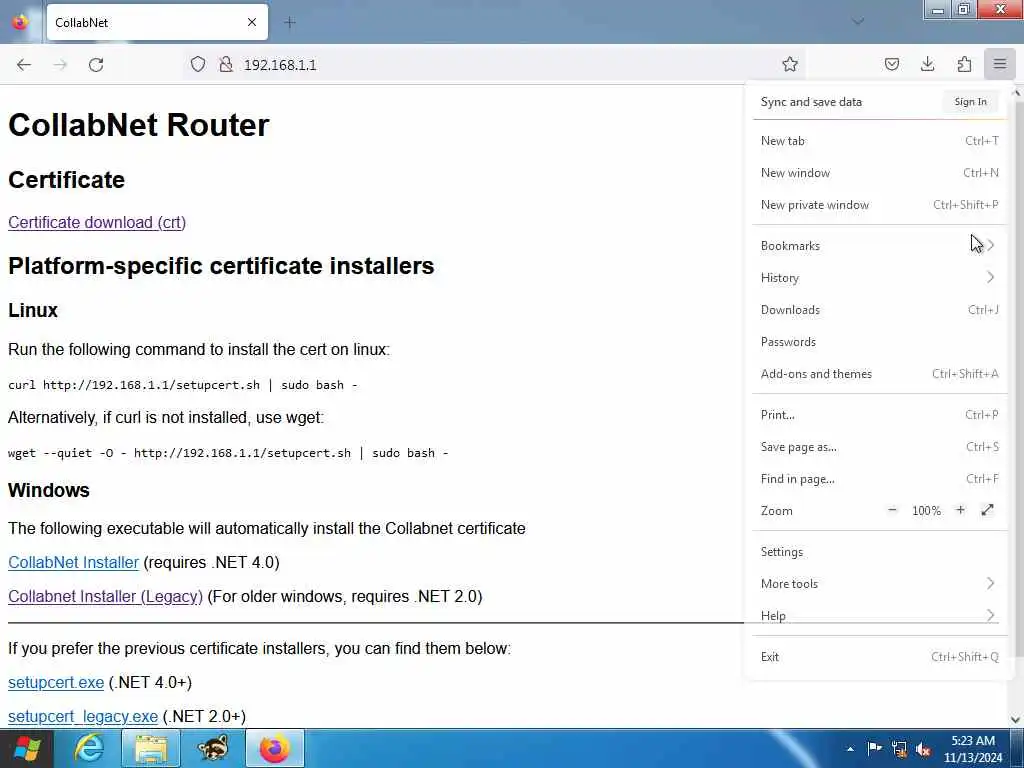Click the muted volume tray icon
Screen dimensions: 1024x768
(923, 749)
